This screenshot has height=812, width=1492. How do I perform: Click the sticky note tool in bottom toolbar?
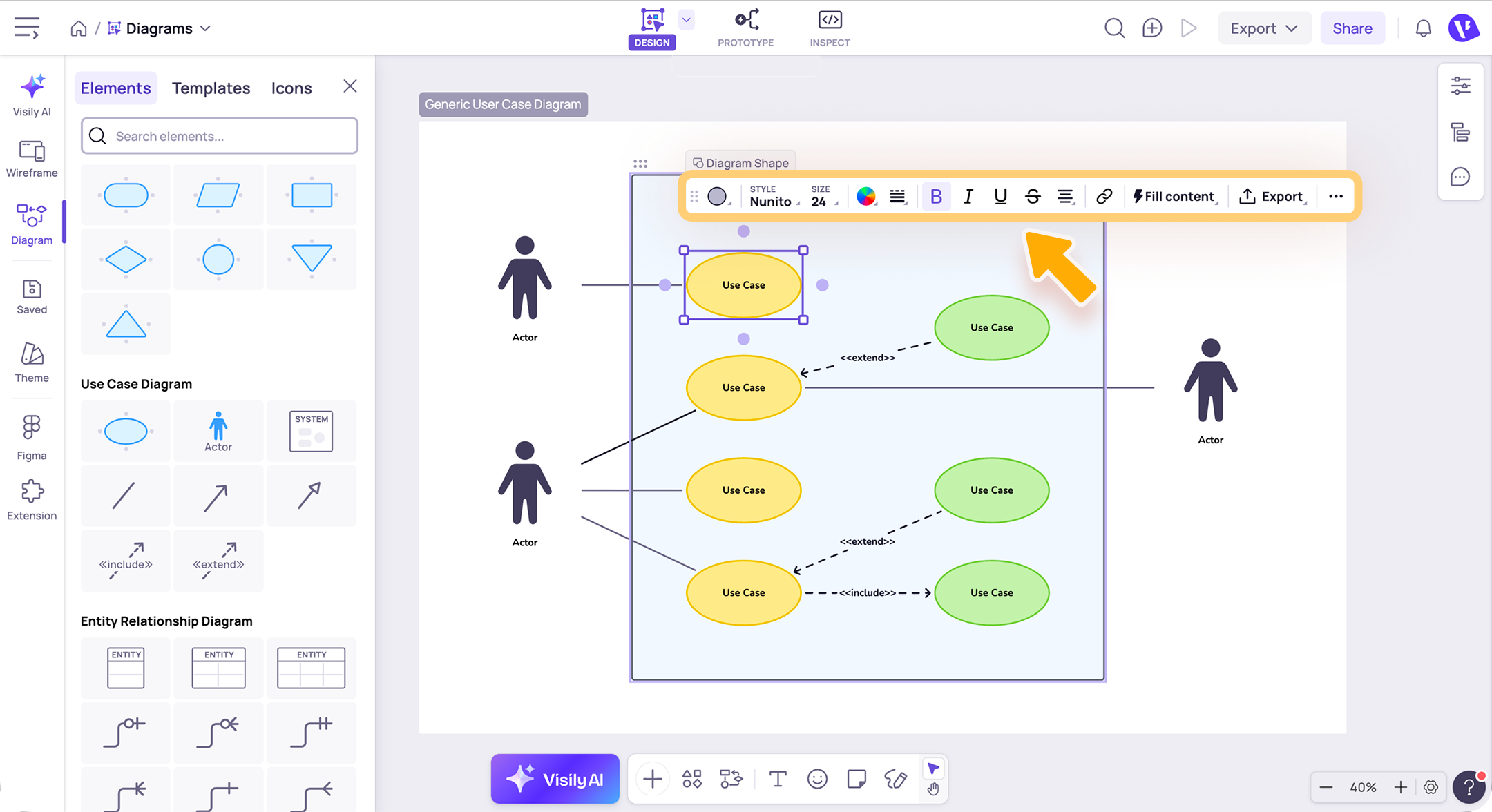pyautogui.click(x=857, y=780)
